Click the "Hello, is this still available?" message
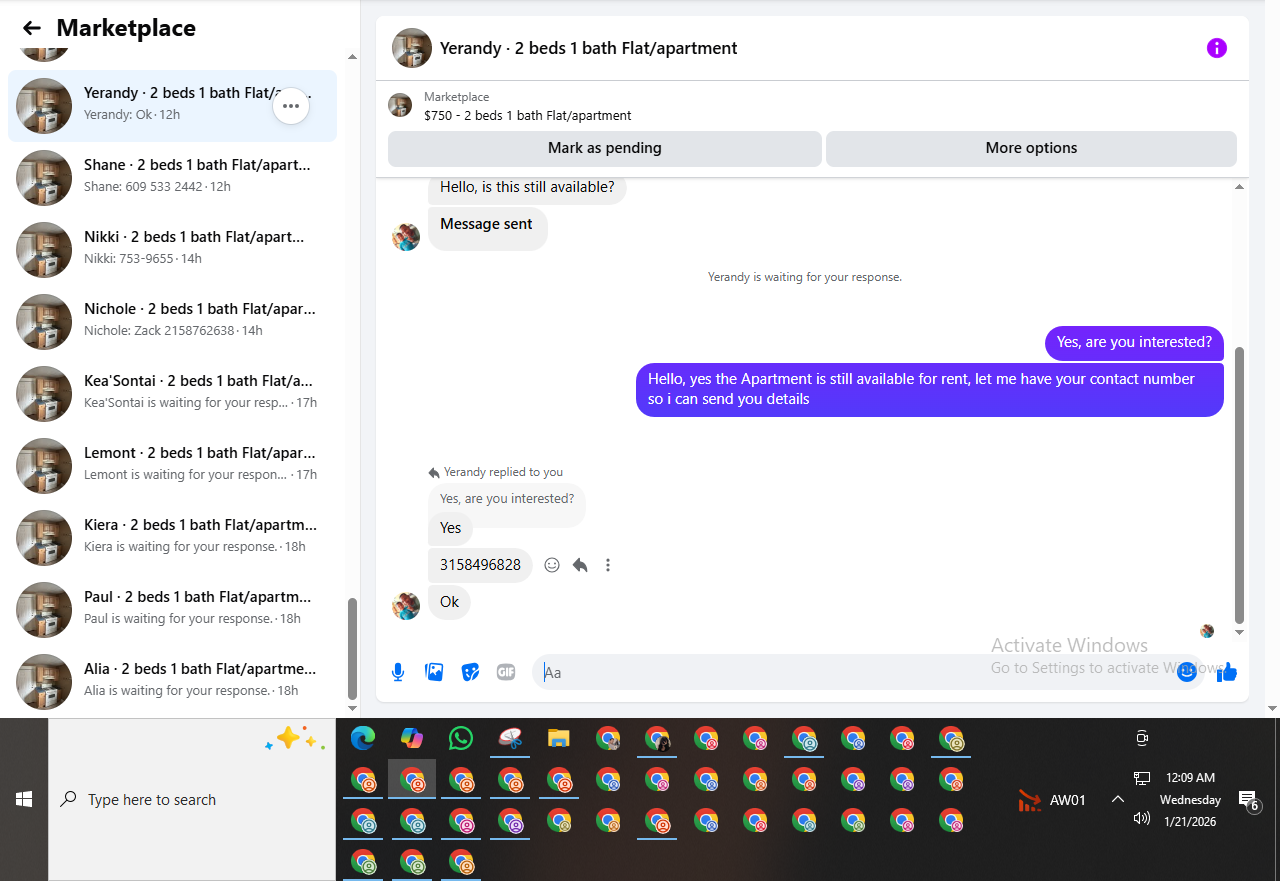The height and width of the screenshot is (881, 1280). tap(527, 187)
